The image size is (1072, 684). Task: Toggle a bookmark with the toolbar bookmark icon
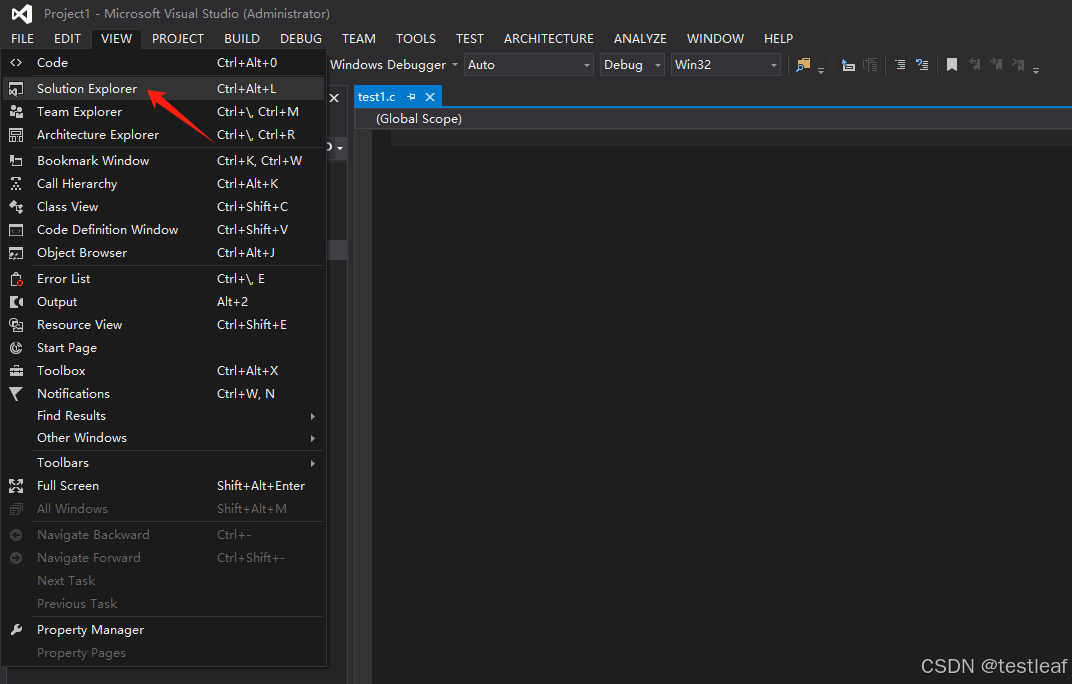pos(951,64)
